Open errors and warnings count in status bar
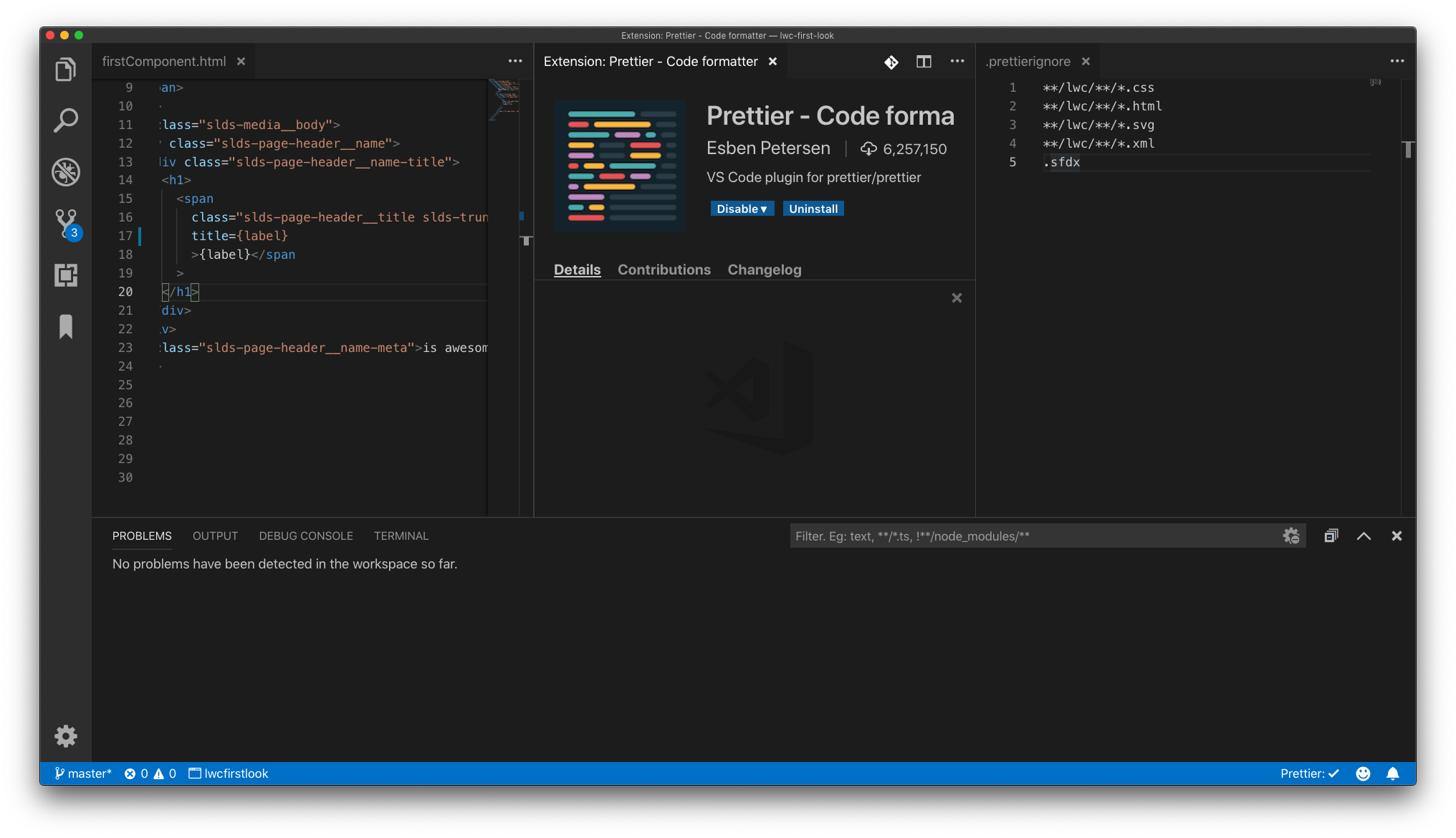 (150, 773)
